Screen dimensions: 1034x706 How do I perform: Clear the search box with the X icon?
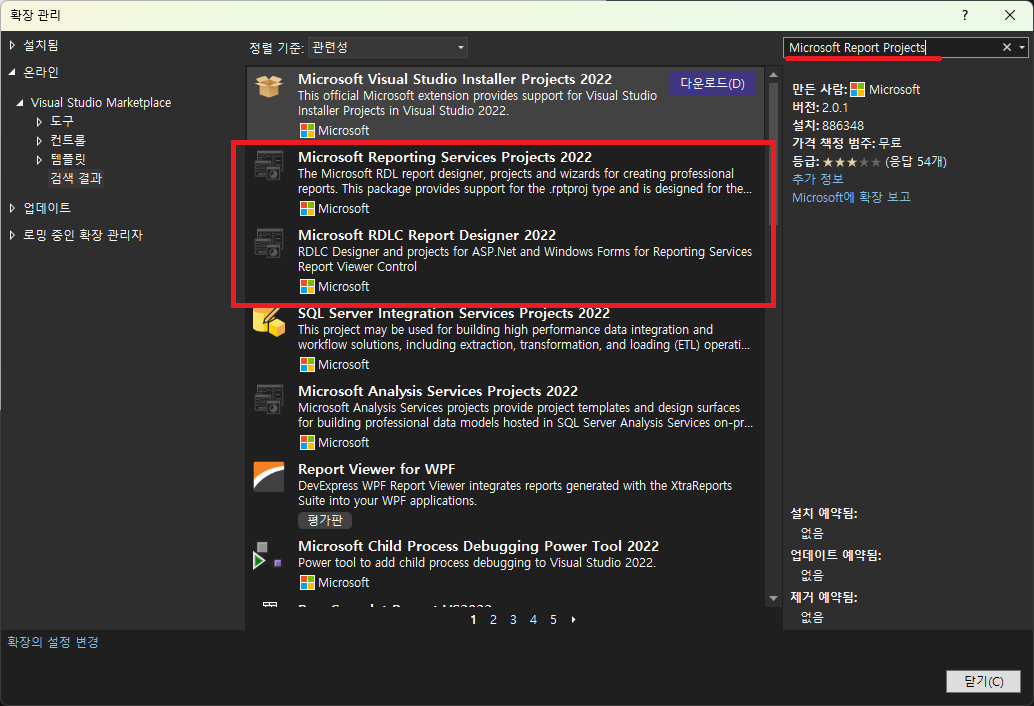pos(1006,47)
